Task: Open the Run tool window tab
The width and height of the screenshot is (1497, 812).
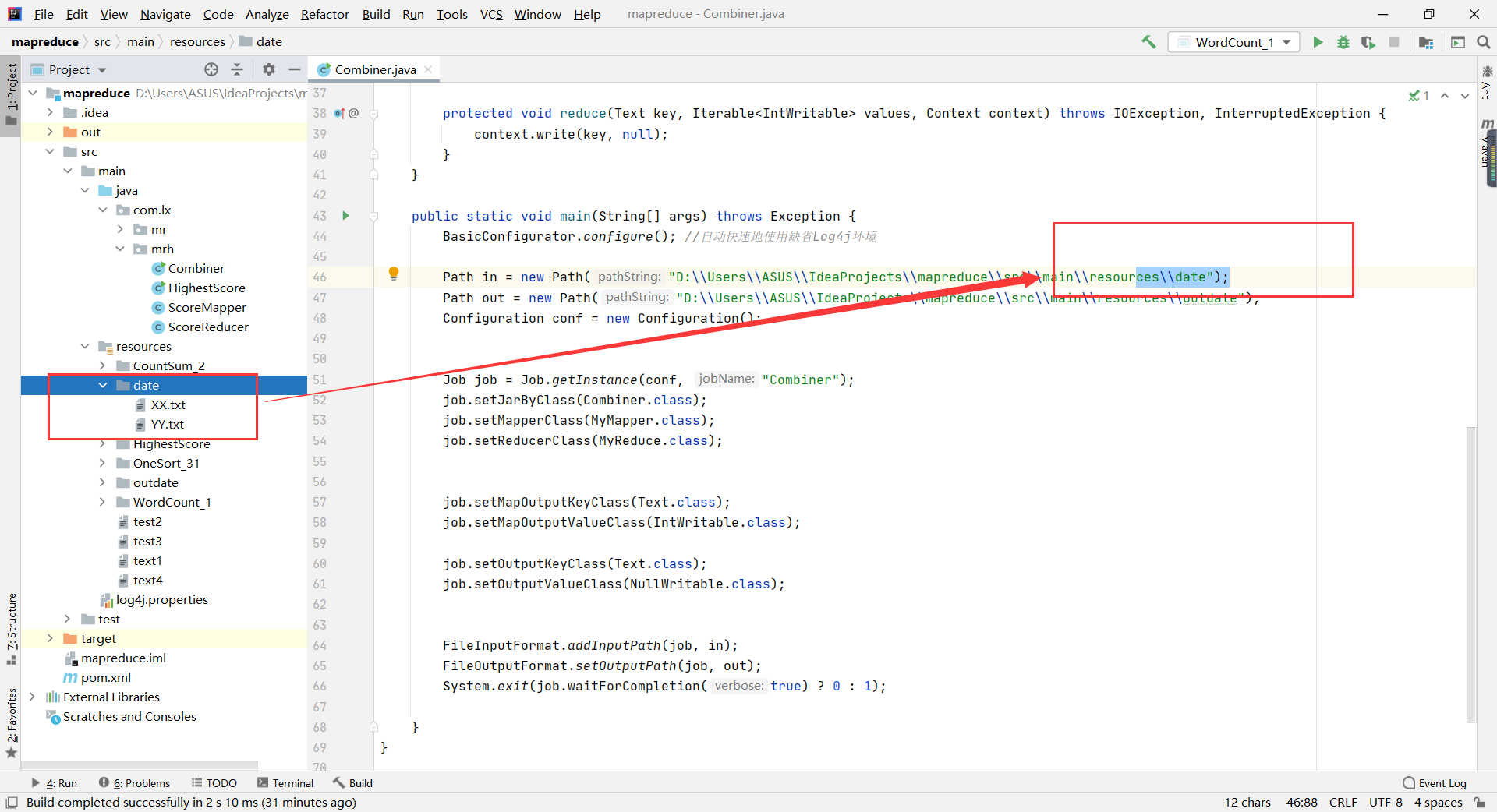Action: 55,783
